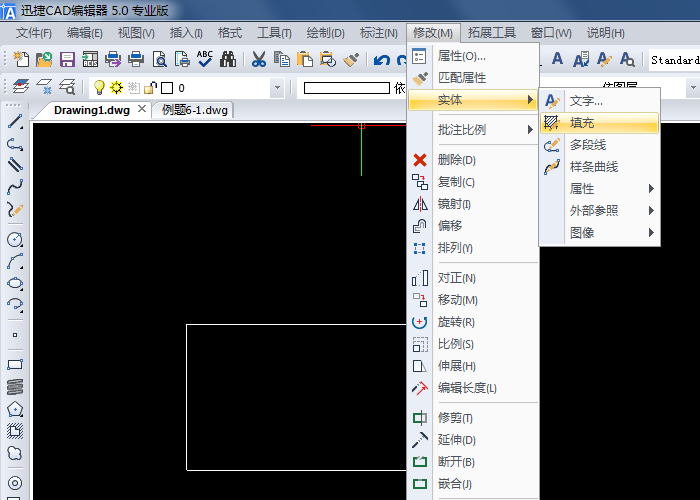This screenshot has width=700, height=500.
Task: Expand the 属性 submenu in 实体 list
Action: [599, 189]
